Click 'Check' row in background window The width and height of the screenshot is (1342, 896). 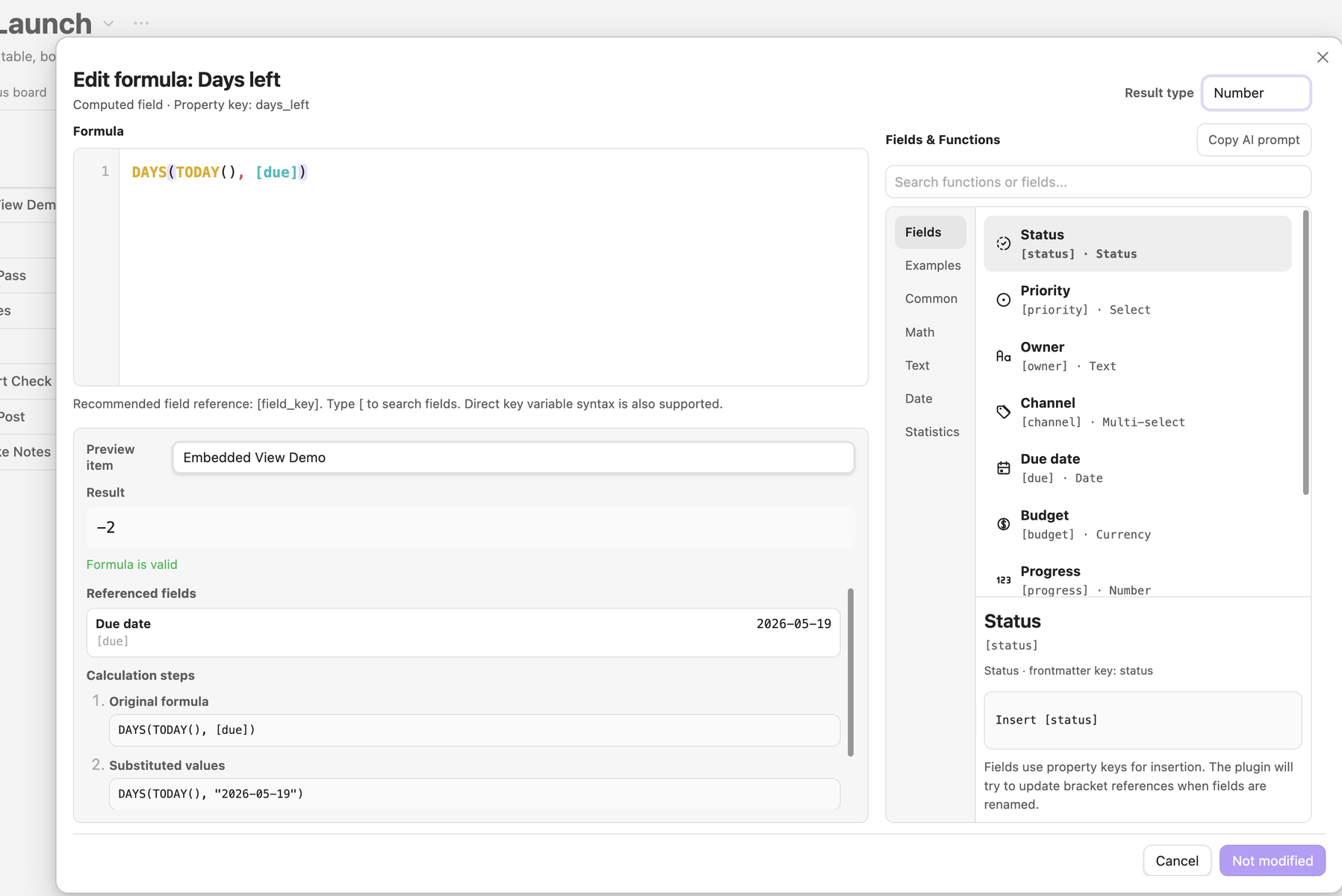[x=28, y=381]
